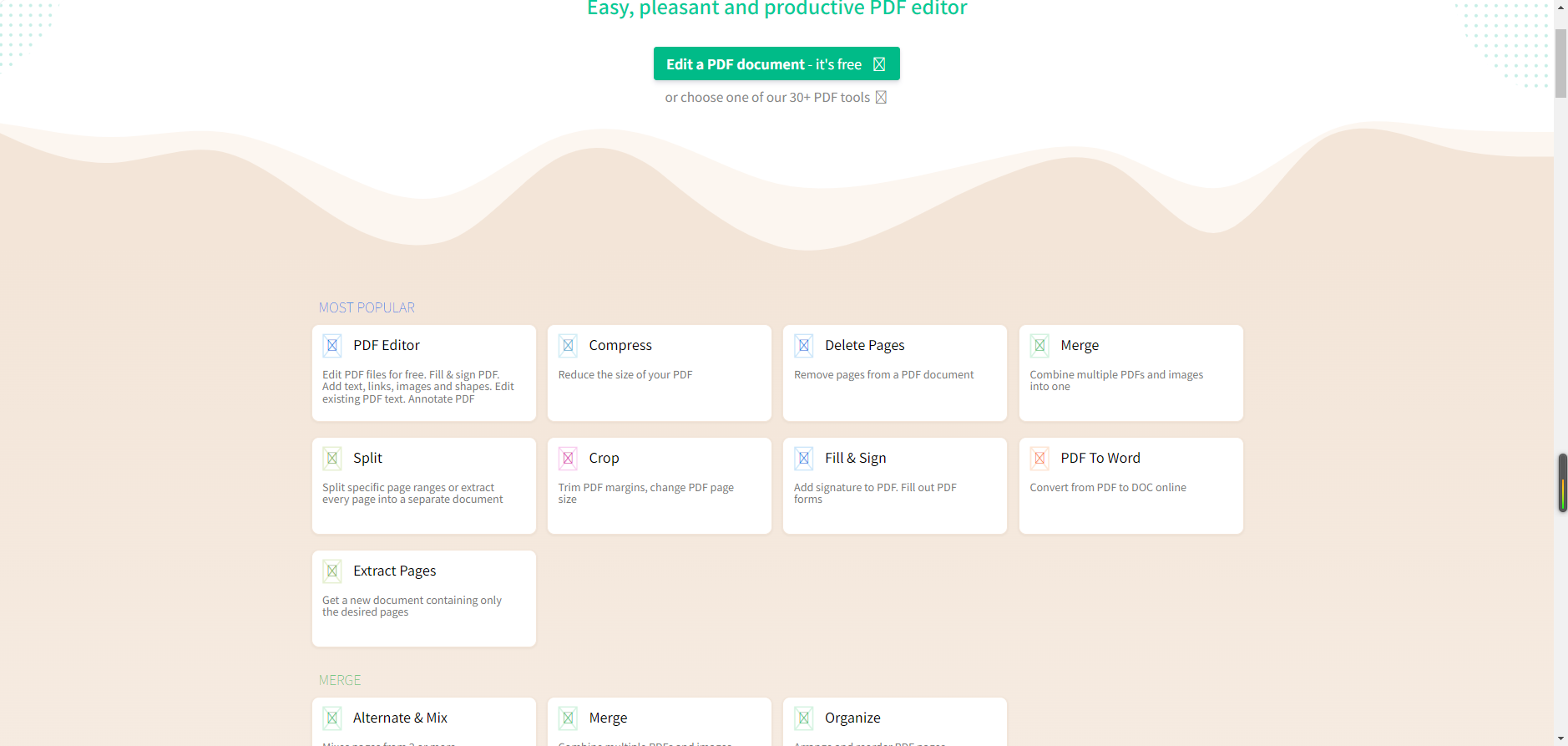Click the Compress tool icon
This screenshot has height=746, width=1568.
click(568, 346)
